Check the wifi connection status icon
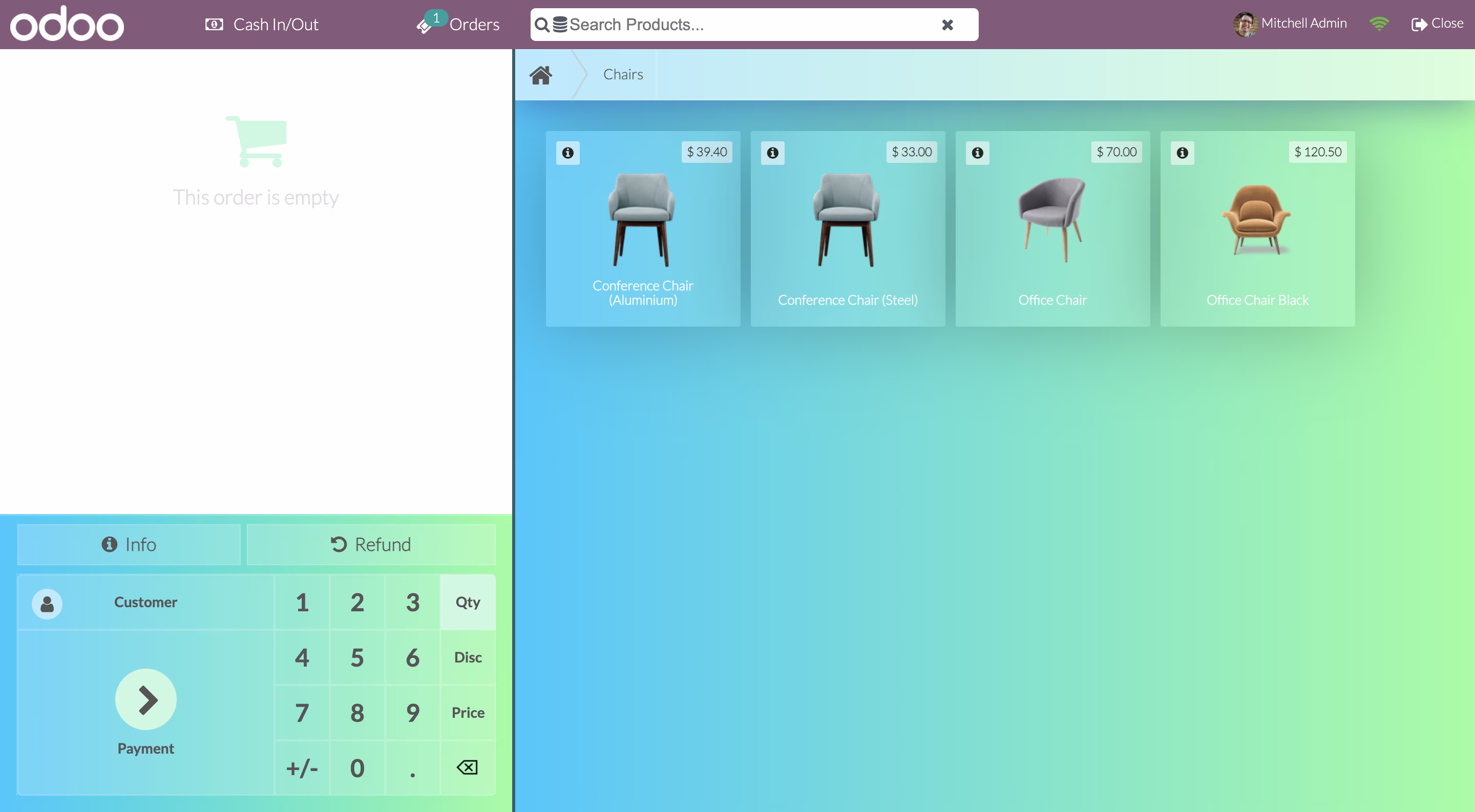This screenshot has width=1475, height=812. (x=1379, y=24)
